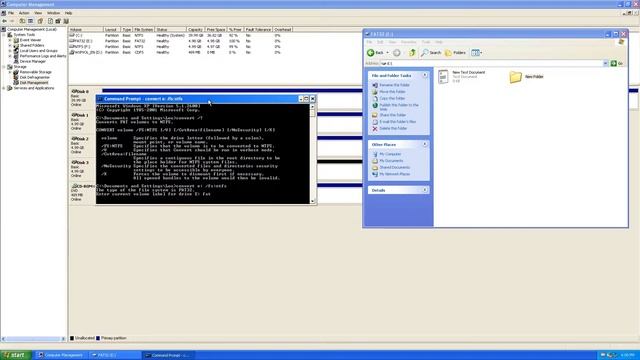Expand Event Viewer tree node
Image resolution: width=640 pixels, height=360 pixels.
pyautogui.click(x=10, y=40)
